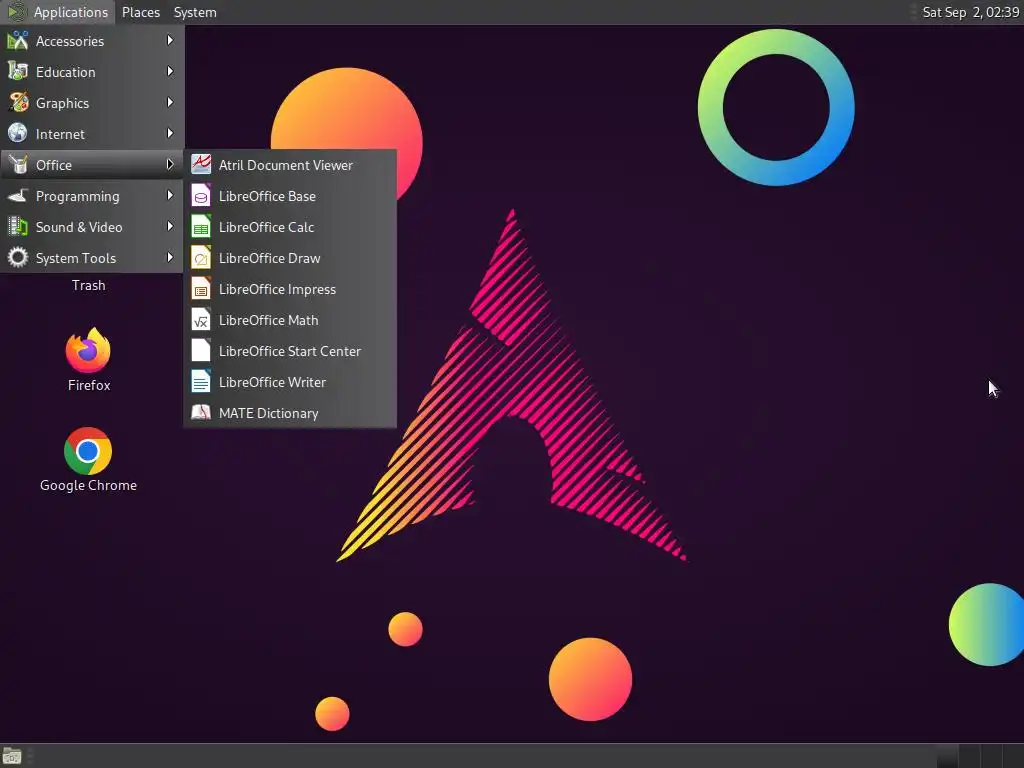Select the Sound & Video category label
The height and width of the screenshot is (768, 1024).
pyautogui.click(x=79, y=227)
